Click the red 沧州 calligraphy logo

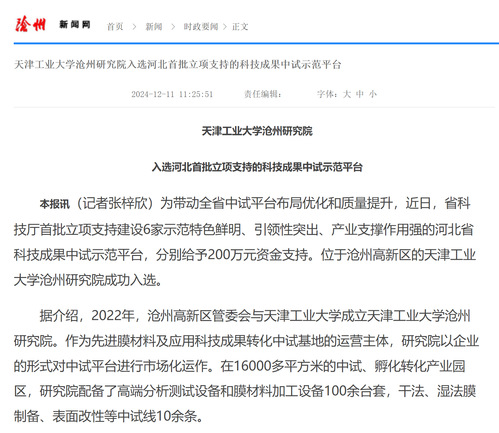click(30, 24)
